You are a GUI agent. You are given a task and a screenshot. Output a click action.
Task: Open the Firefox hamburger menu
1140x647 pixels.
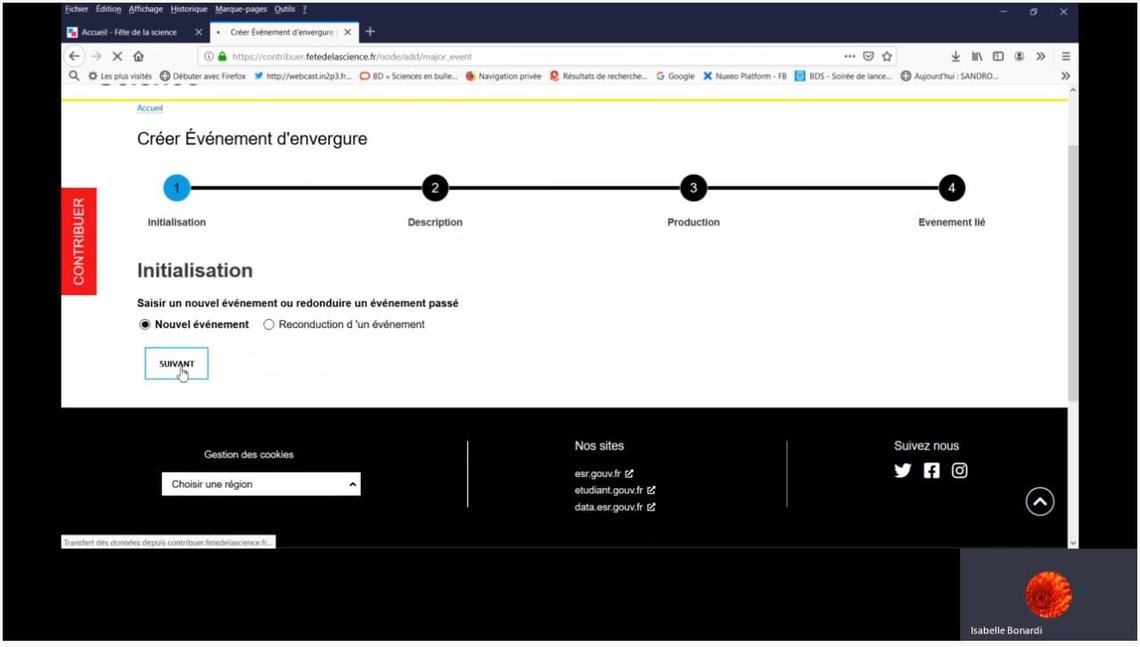point(1065,57)
